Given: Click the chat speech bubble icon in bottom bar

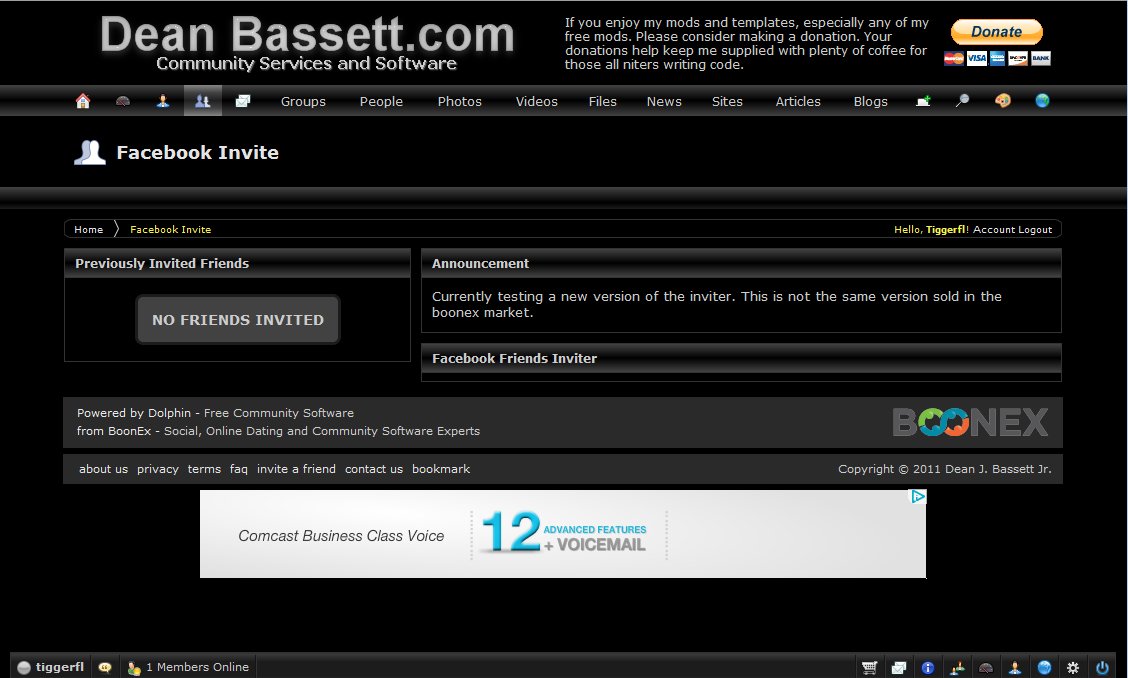Looking at the screenshot, I should (x=105, y=667).
